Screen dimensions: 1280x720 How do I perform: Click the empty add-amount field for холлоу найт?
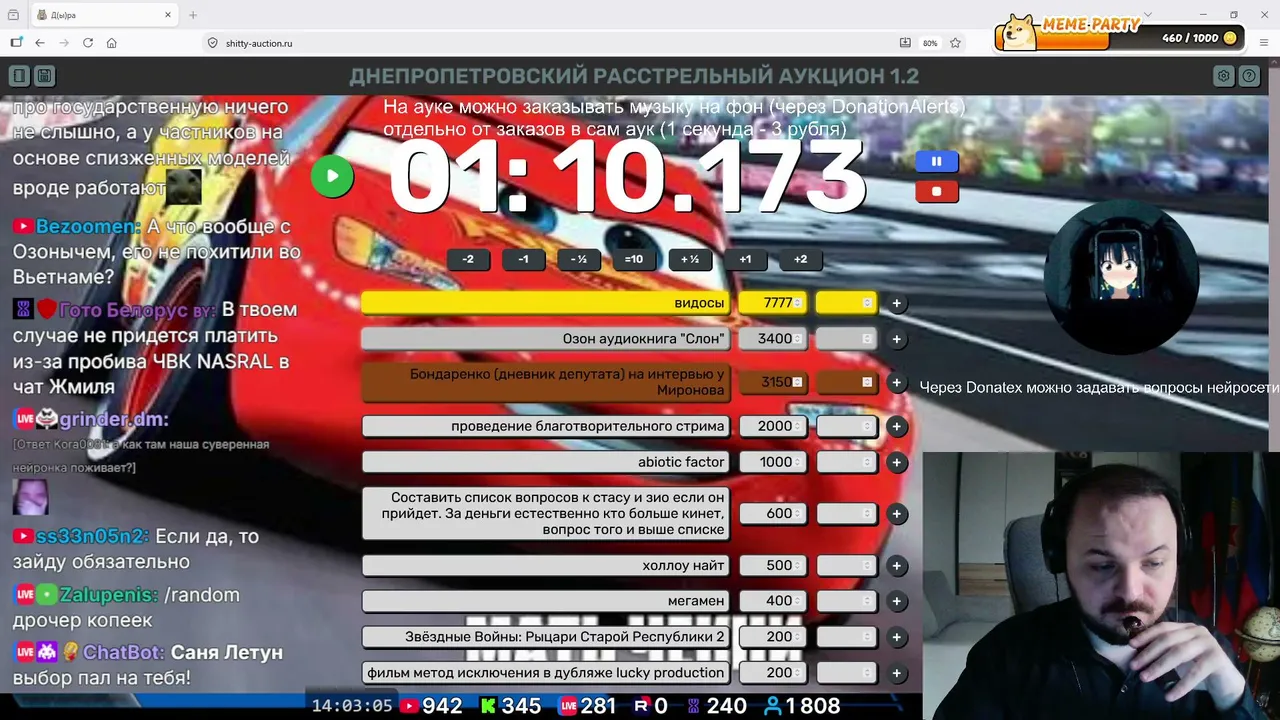[846, 566]
